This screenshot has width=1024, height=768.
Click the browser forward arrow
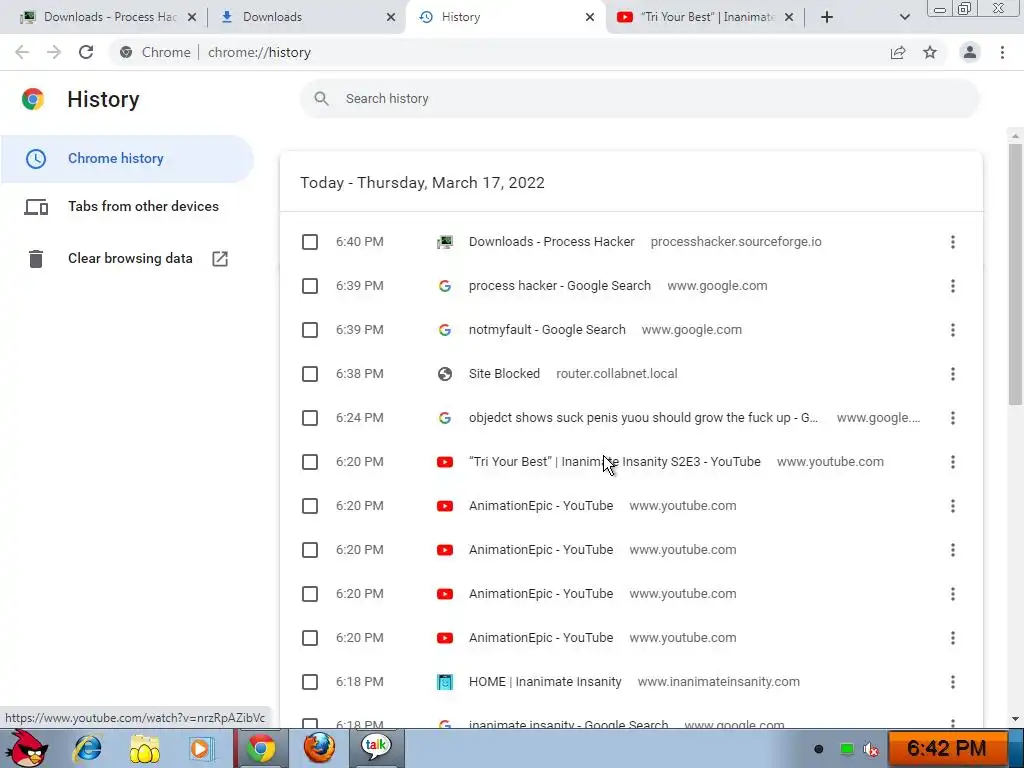[x=54, y=52]
